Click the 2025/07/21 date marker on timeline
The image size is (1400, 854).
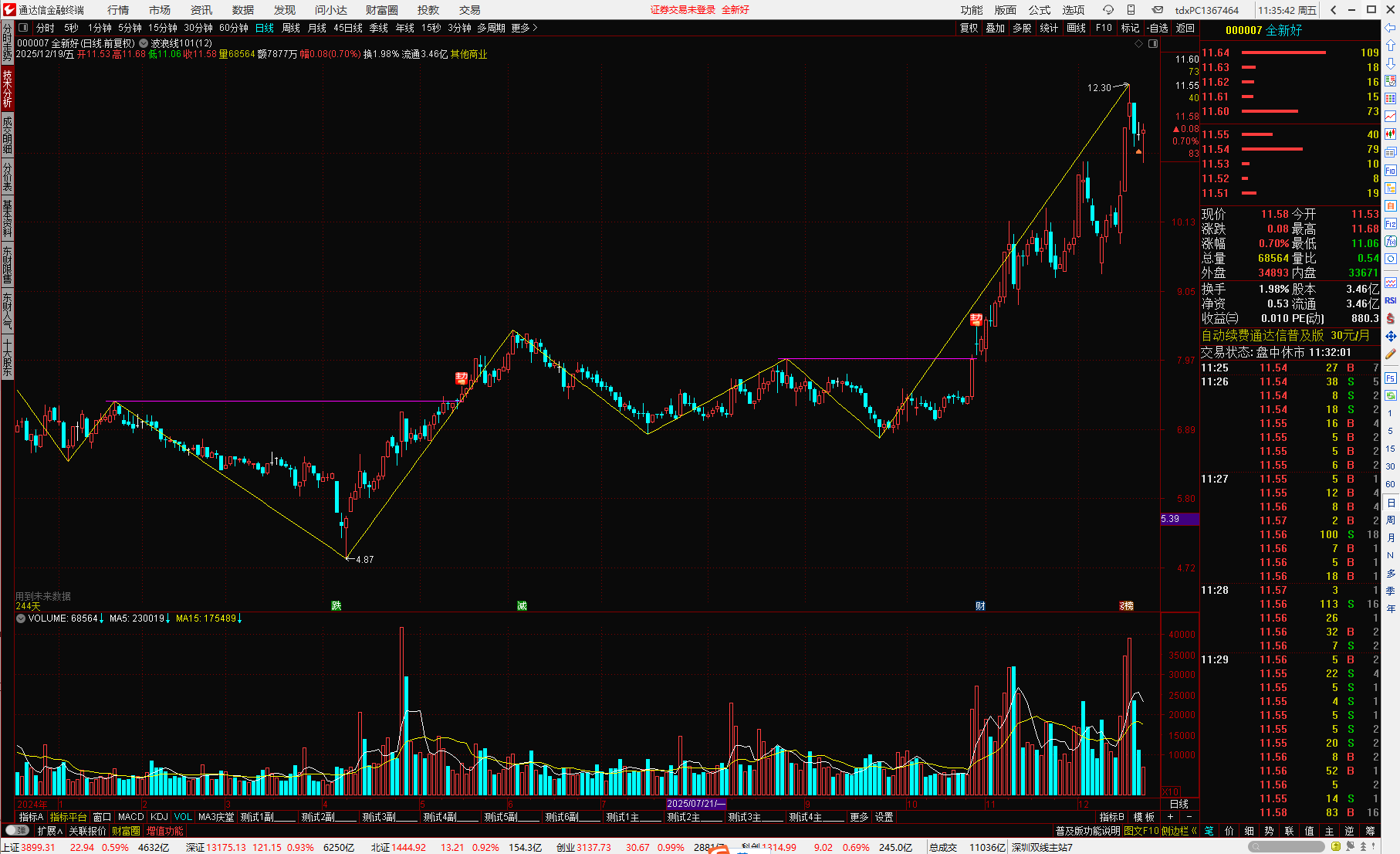click(696, 804)
